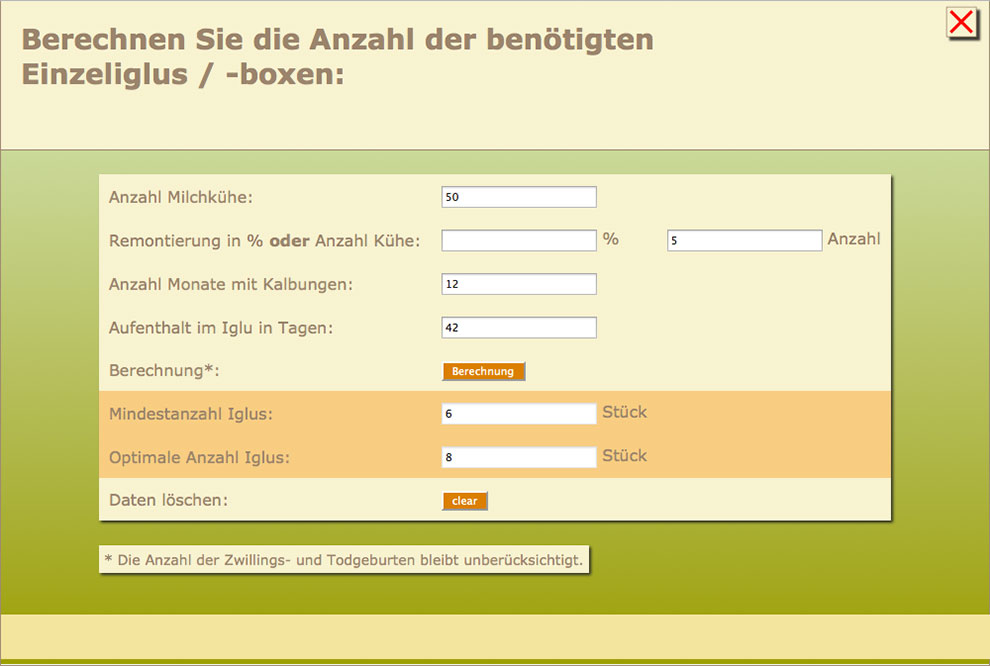The height and width of the screenshot is (666, 990).
Task: Close the calculator with the red X
Action: pos(961,23)
